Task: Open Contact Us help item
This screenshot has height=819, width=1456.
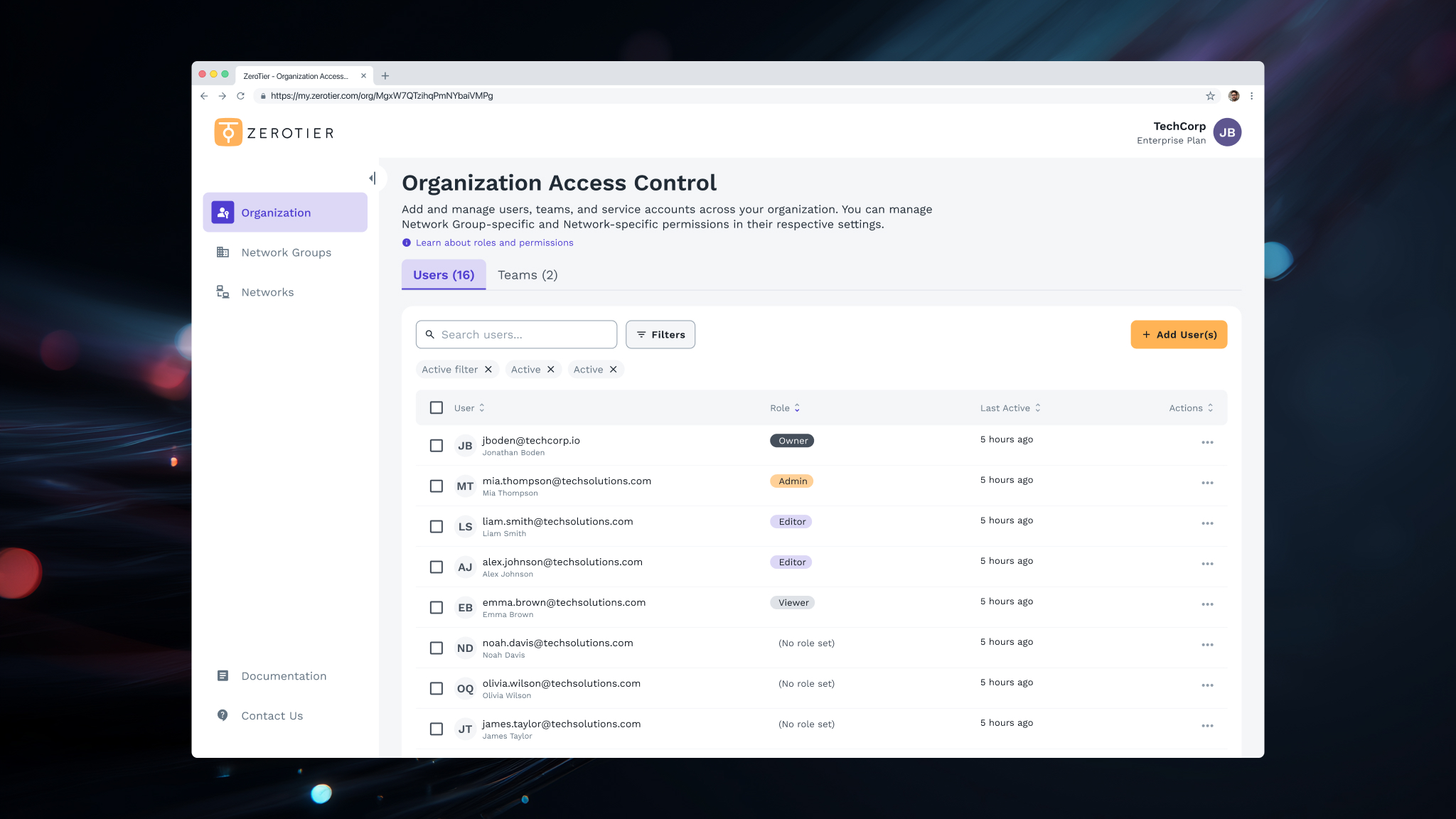Action: coord(272,716)
